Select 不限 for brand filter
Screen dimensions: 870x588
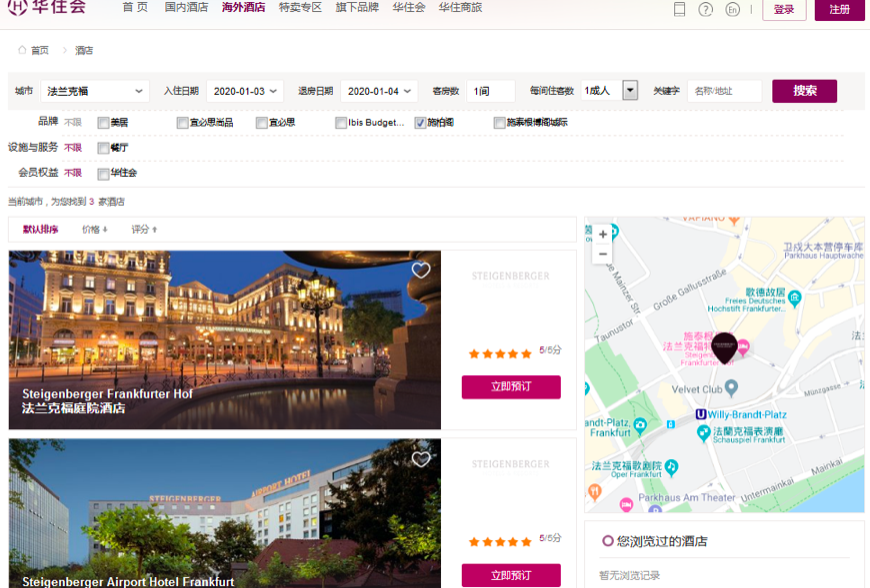coord(73,123)
